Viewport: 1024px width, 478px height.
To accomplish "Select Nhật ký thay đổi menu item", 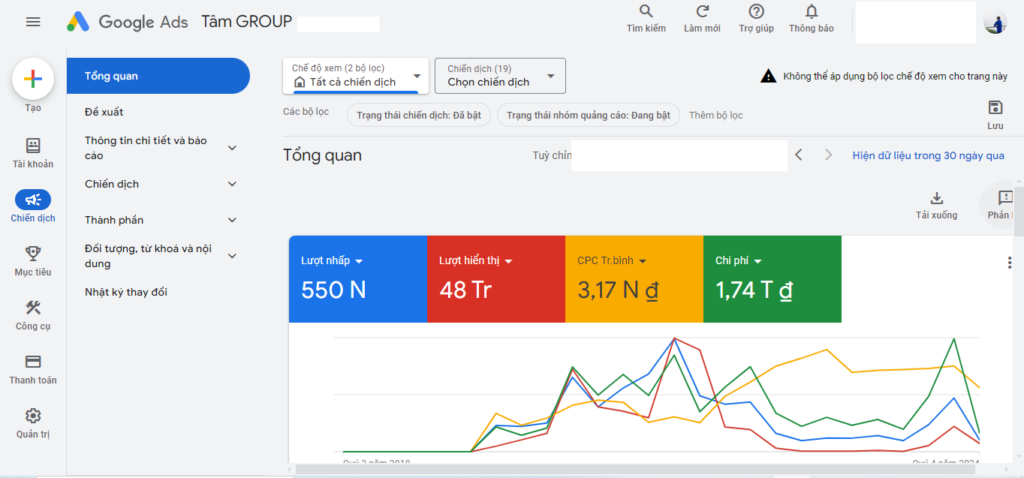I will 126,291.
